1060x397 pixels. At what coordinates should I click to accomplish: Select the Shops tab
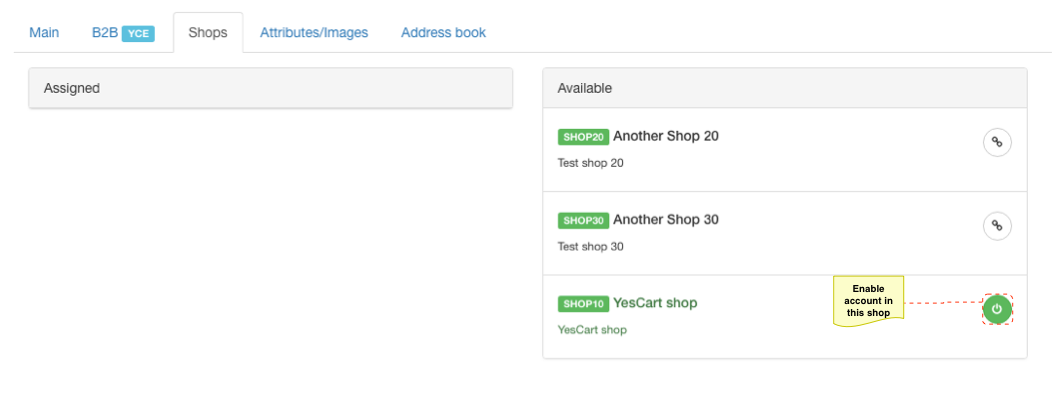pyautogui.click(x=208, y=32)
